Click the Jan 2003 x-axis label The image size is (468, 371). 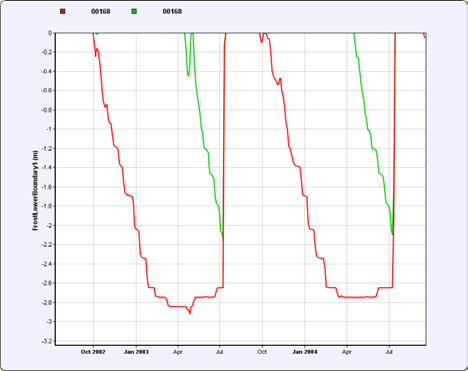136,352
